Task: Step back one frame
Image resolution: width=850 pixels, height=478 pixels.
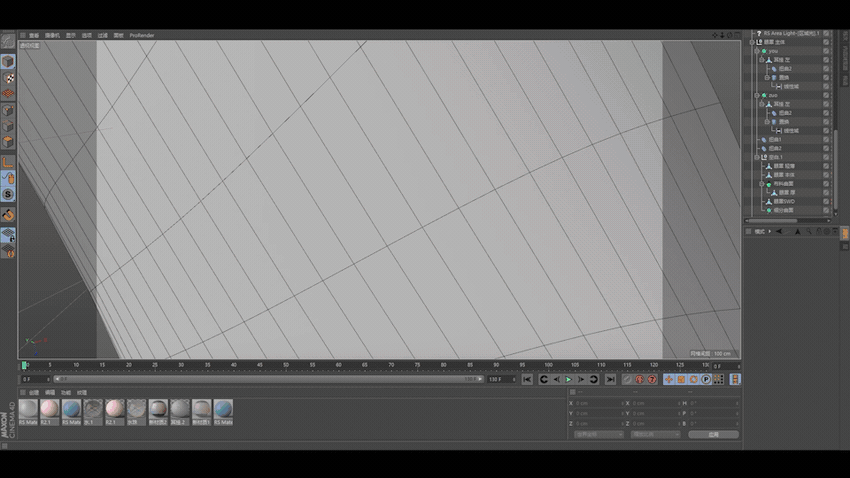Action: (x=556, y=379)
